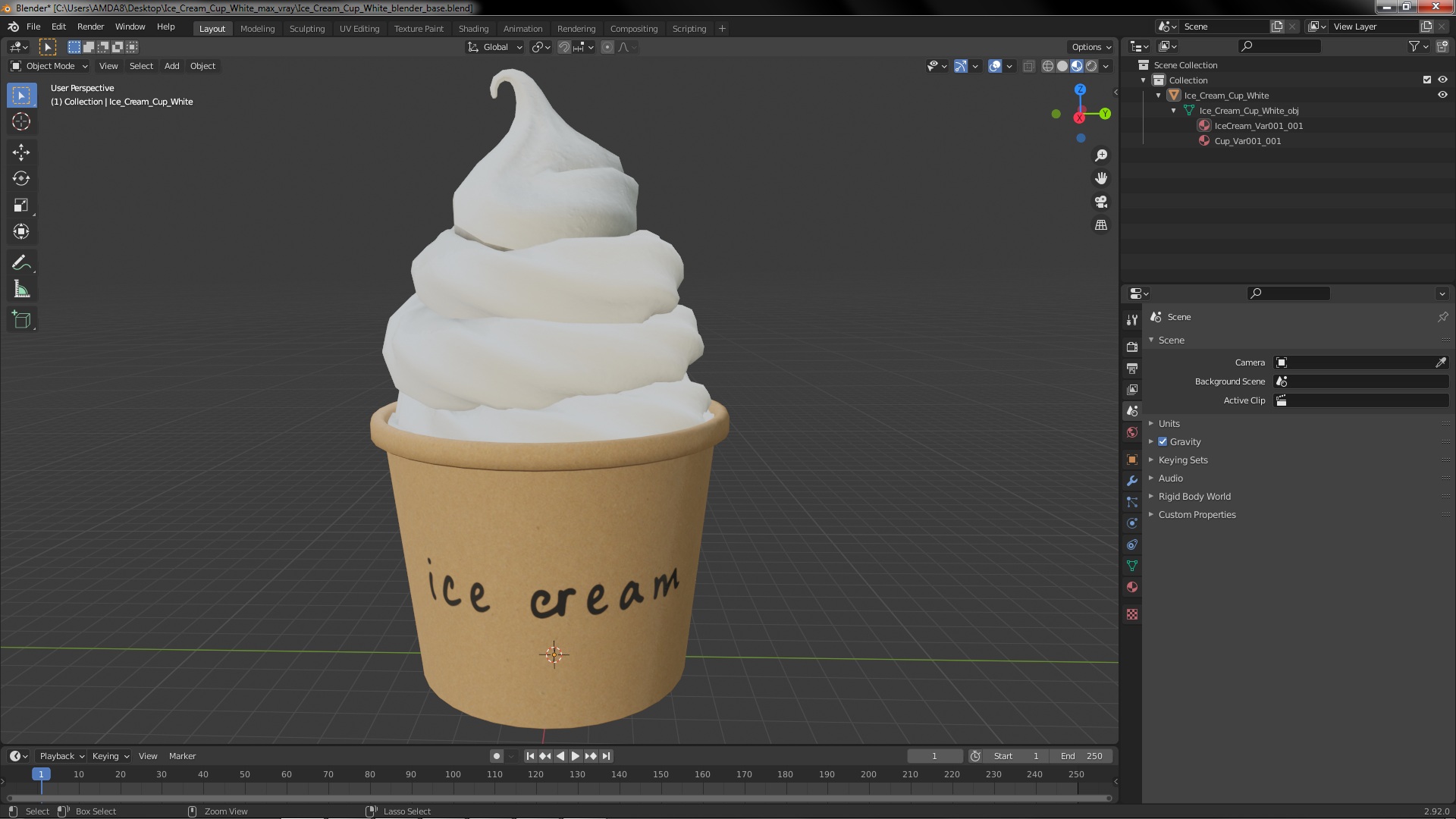Select the Annotate tool
The width and height of the screenshot is (1456, 819).
[x=21, y=263]
